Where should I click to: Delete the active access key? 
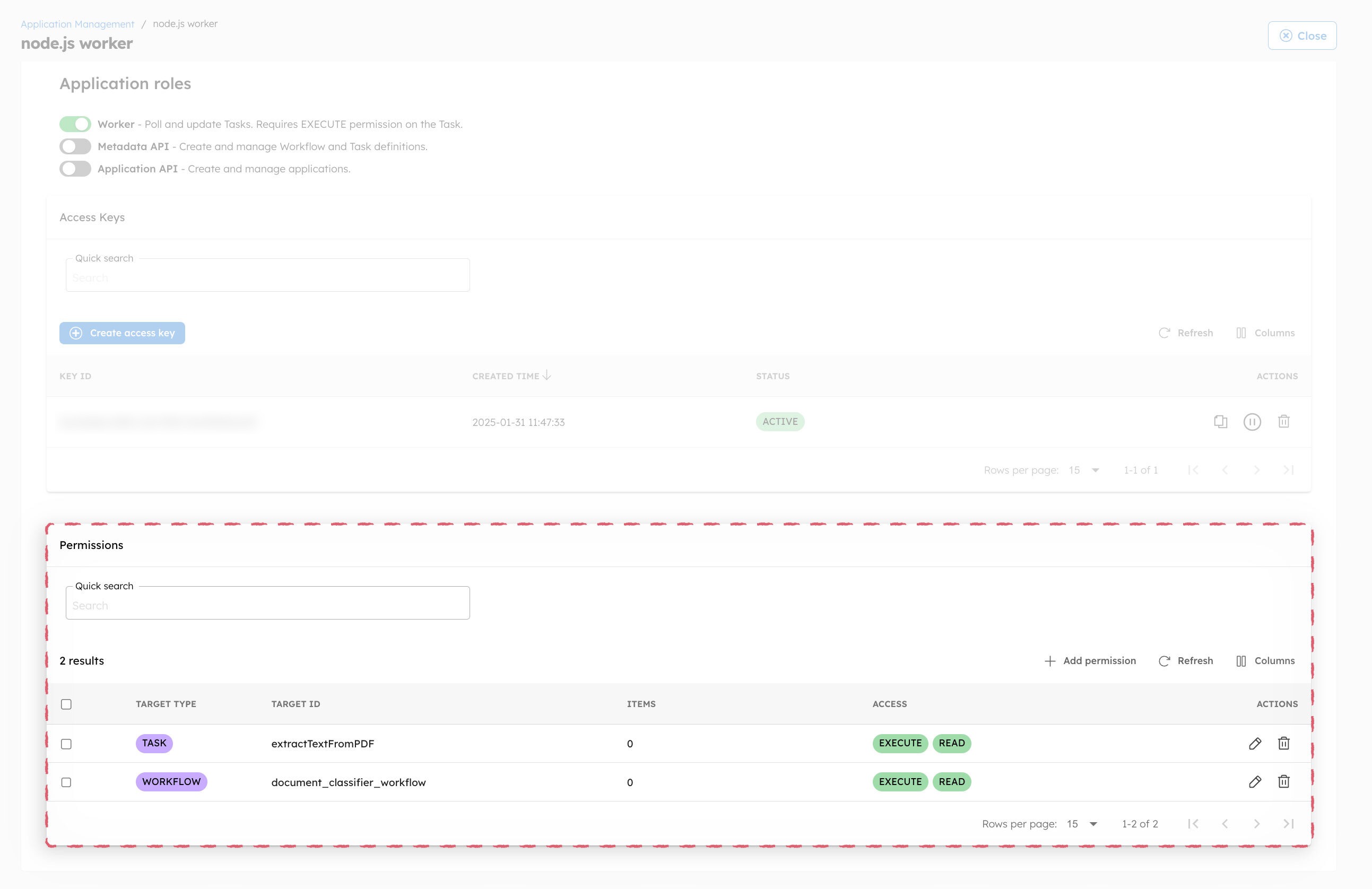pos(1284,422)
